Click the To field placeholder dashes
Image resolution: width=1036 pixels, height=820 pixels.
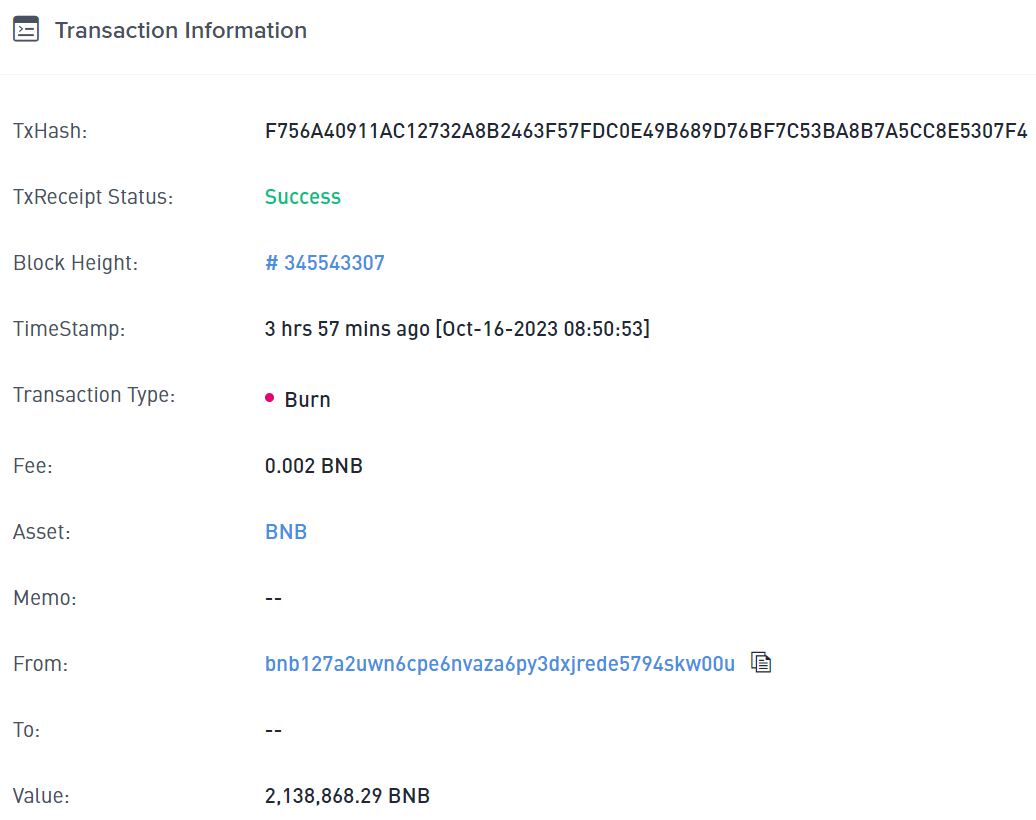(x=272, y=729)
